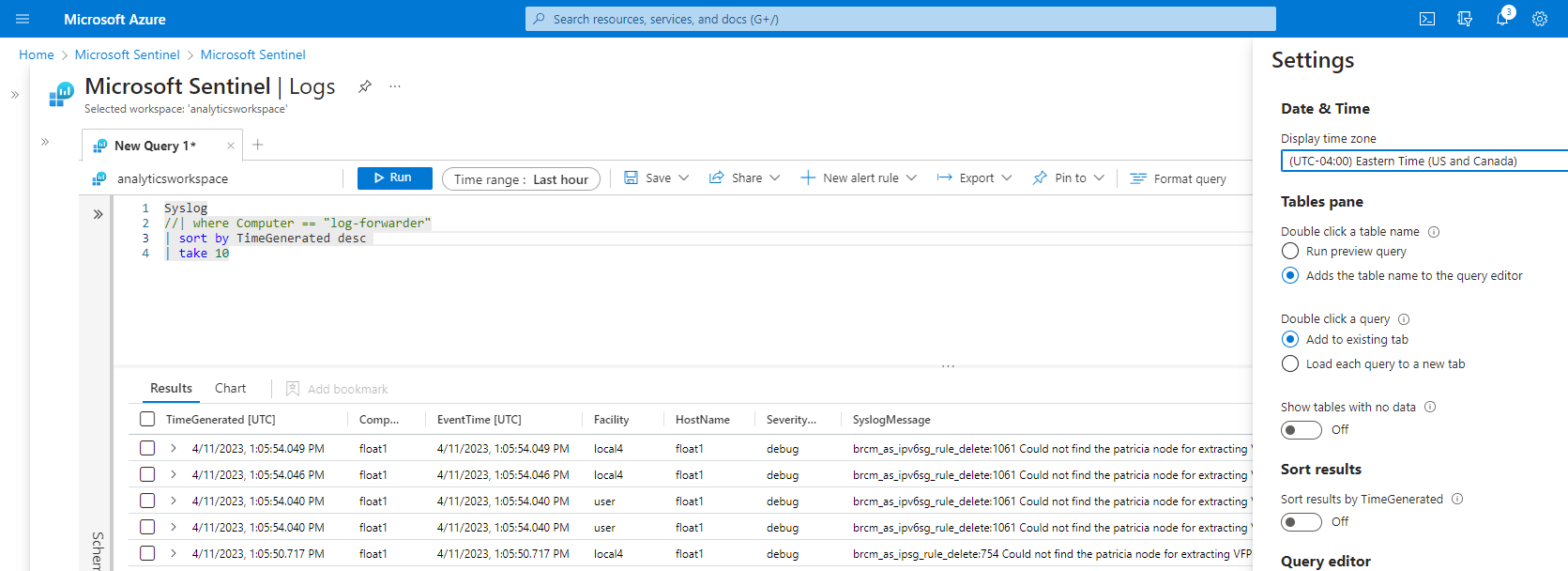Click the Microsoft Sentinel logo icon

pyautogui.click(x=62, y=94)
